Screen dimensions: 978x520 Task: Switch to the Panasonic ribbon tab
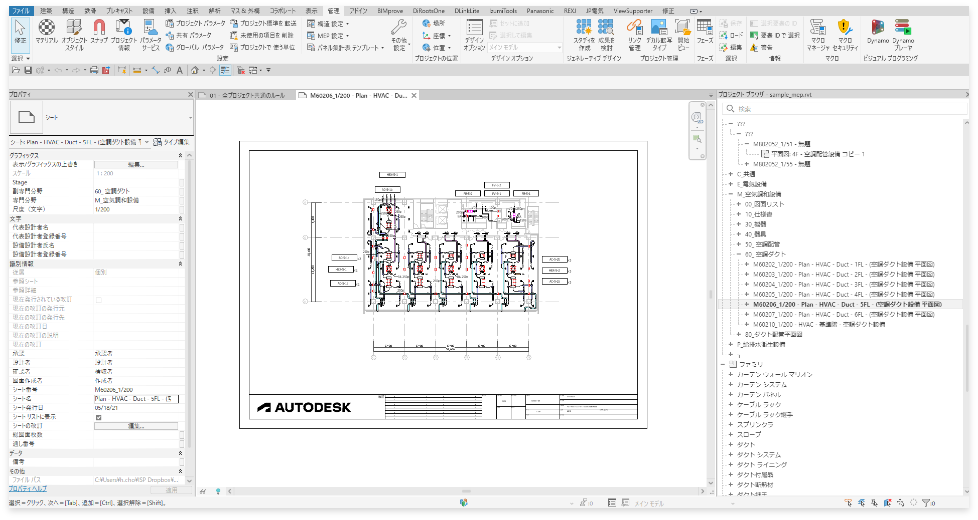(x=540, y=11)
